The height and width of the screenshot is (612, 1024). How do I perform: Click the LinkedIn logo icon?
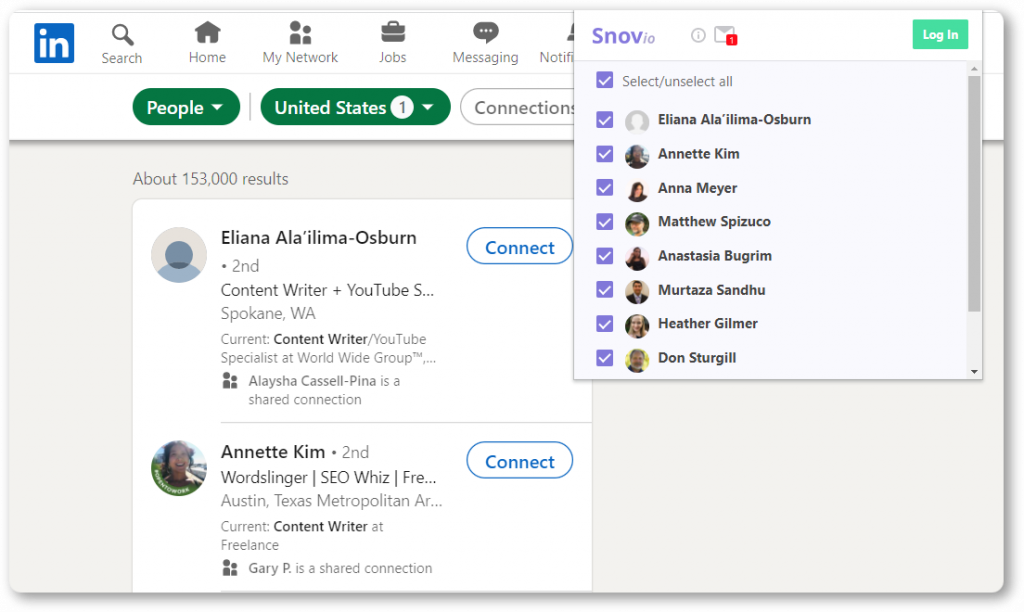tap(54, 43)
